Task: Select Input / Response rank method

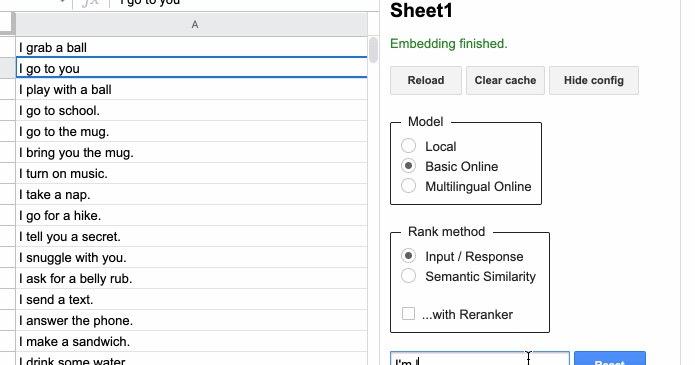Action: (408, 256)
